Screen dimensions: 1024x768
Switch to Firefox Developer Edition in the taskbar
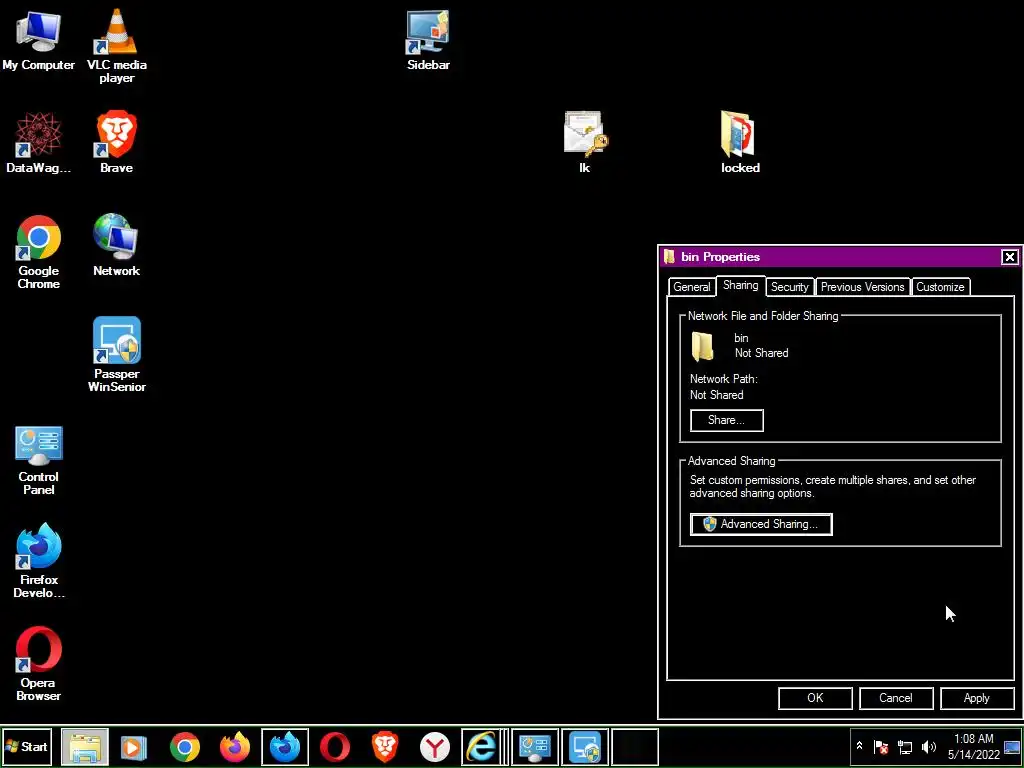285,746
